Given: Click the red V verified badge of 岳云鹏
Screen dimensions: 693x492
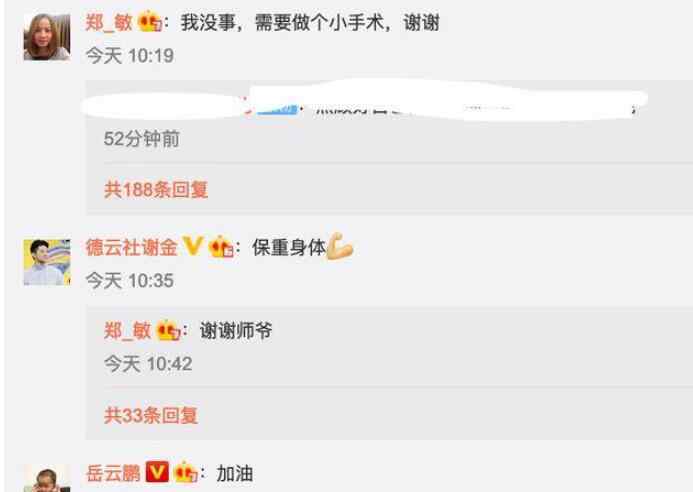Looking at the screenshot, I should [x=157, y=472].
